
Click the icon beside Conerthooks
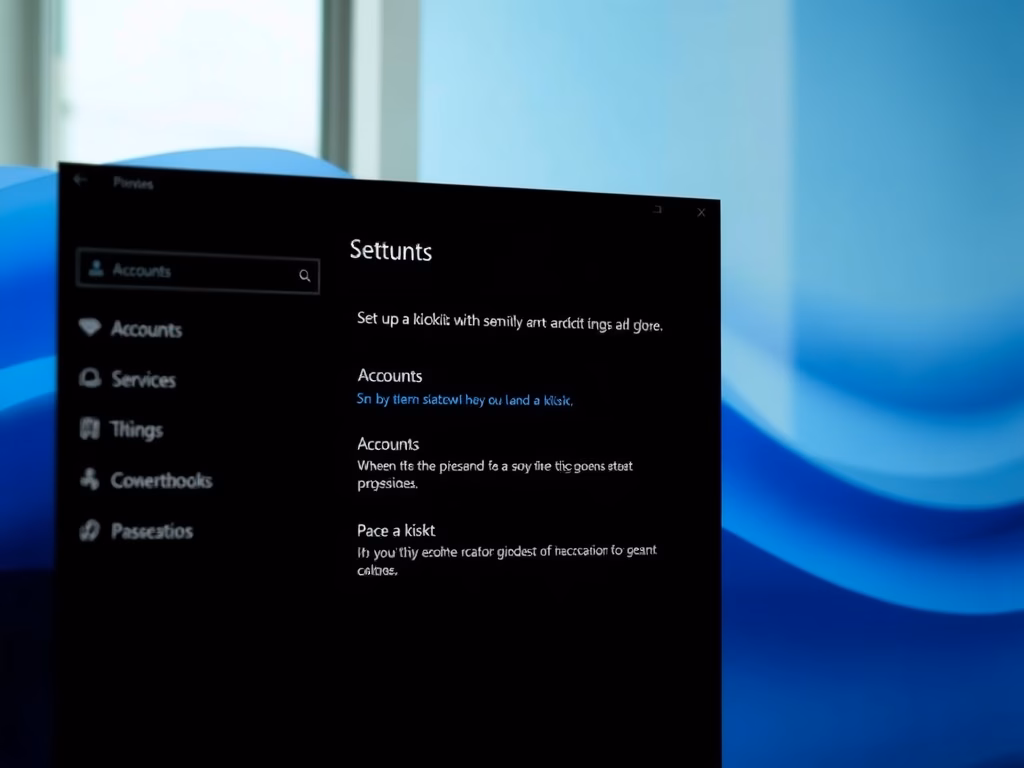click(x=89, y=479)
